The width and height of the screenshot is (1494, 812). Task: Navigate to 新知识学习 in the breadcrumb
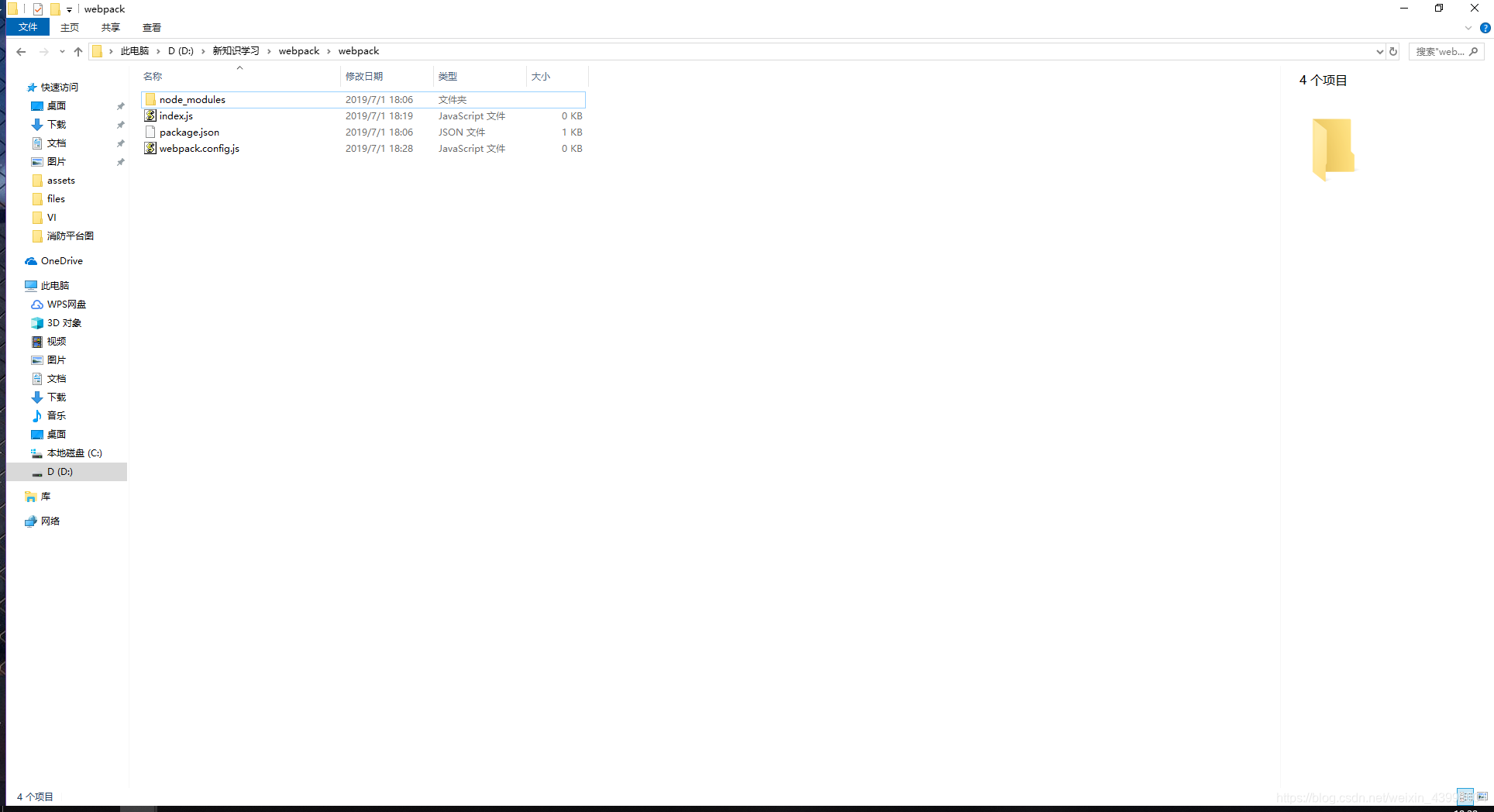(236, 51)
